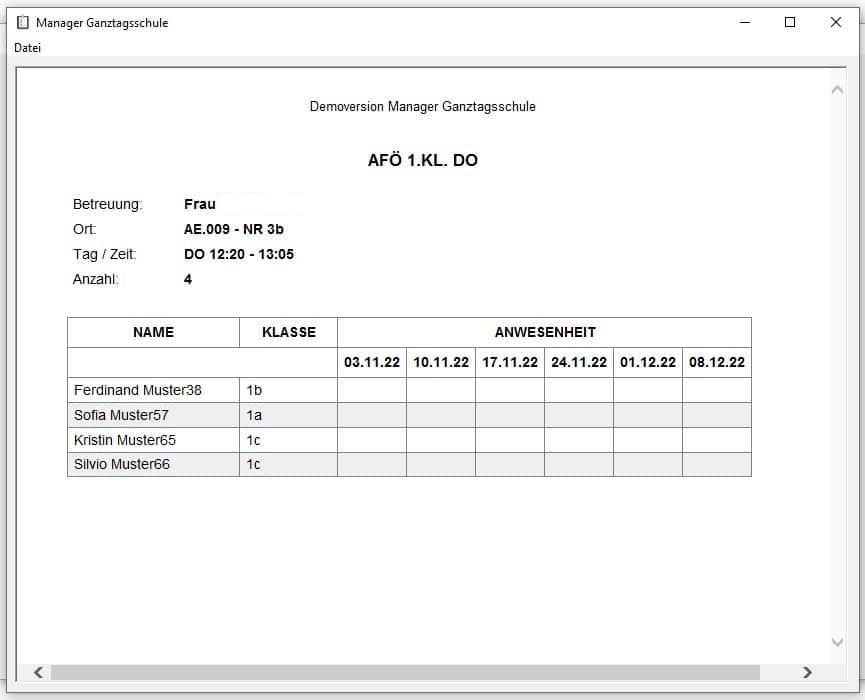Select Kristin Muster65's attendance cell for 17.11.22
Viewport: 865px width, 700px height.
[509, 439]
